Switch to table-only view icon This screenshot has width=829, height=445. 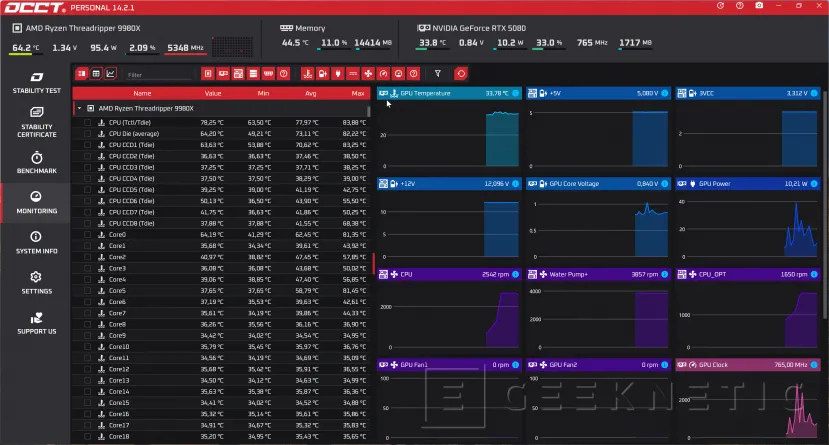coord(96,73)
